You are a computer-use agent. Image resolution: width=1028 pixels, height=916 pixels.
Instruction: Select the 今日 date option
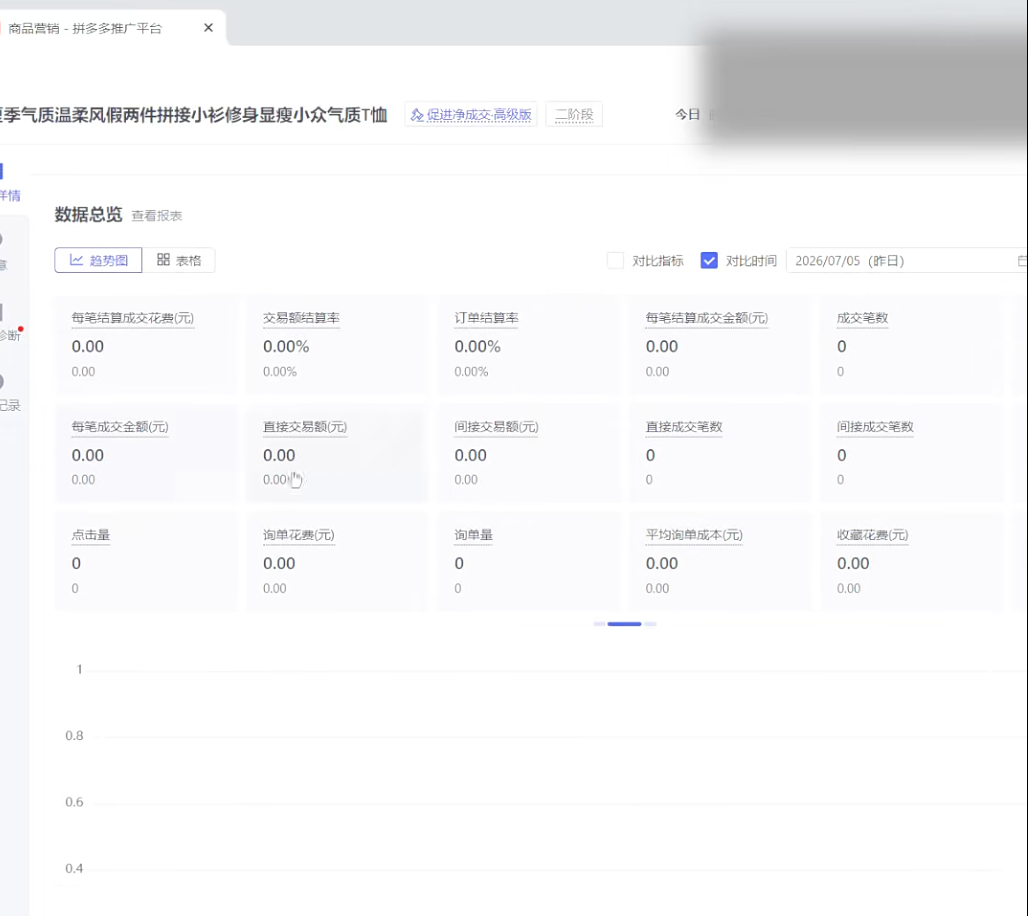(x=687, y=115)
